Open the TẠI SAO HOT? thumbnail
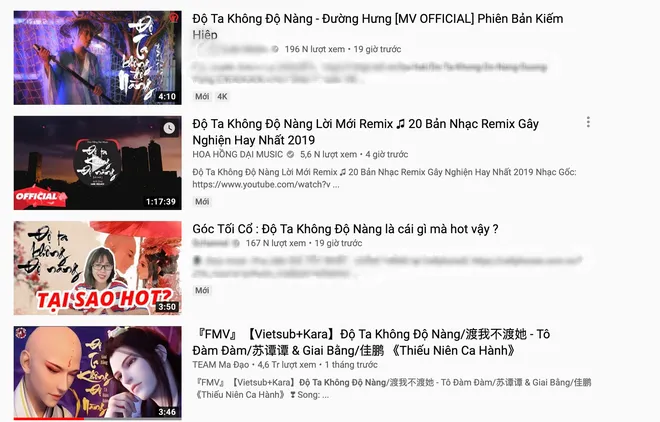The height and width of the screenshot is (422, 660). point(98,268)
